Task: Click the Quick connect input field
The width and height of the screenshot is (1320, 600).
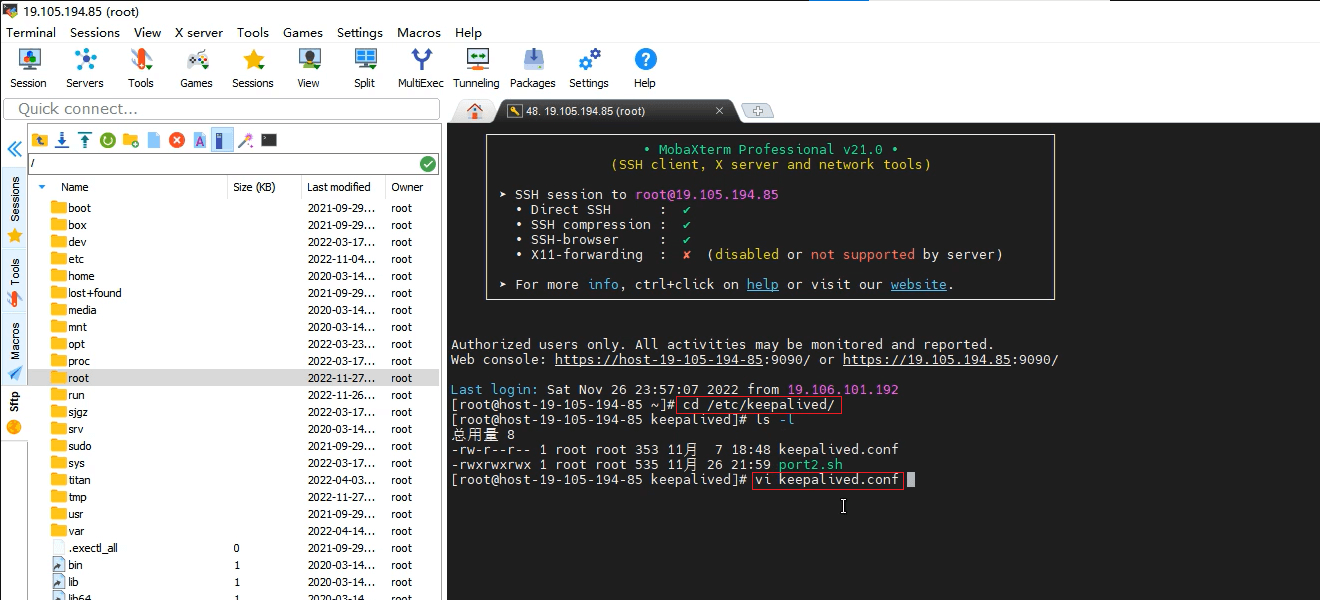Action: (222, 109)
